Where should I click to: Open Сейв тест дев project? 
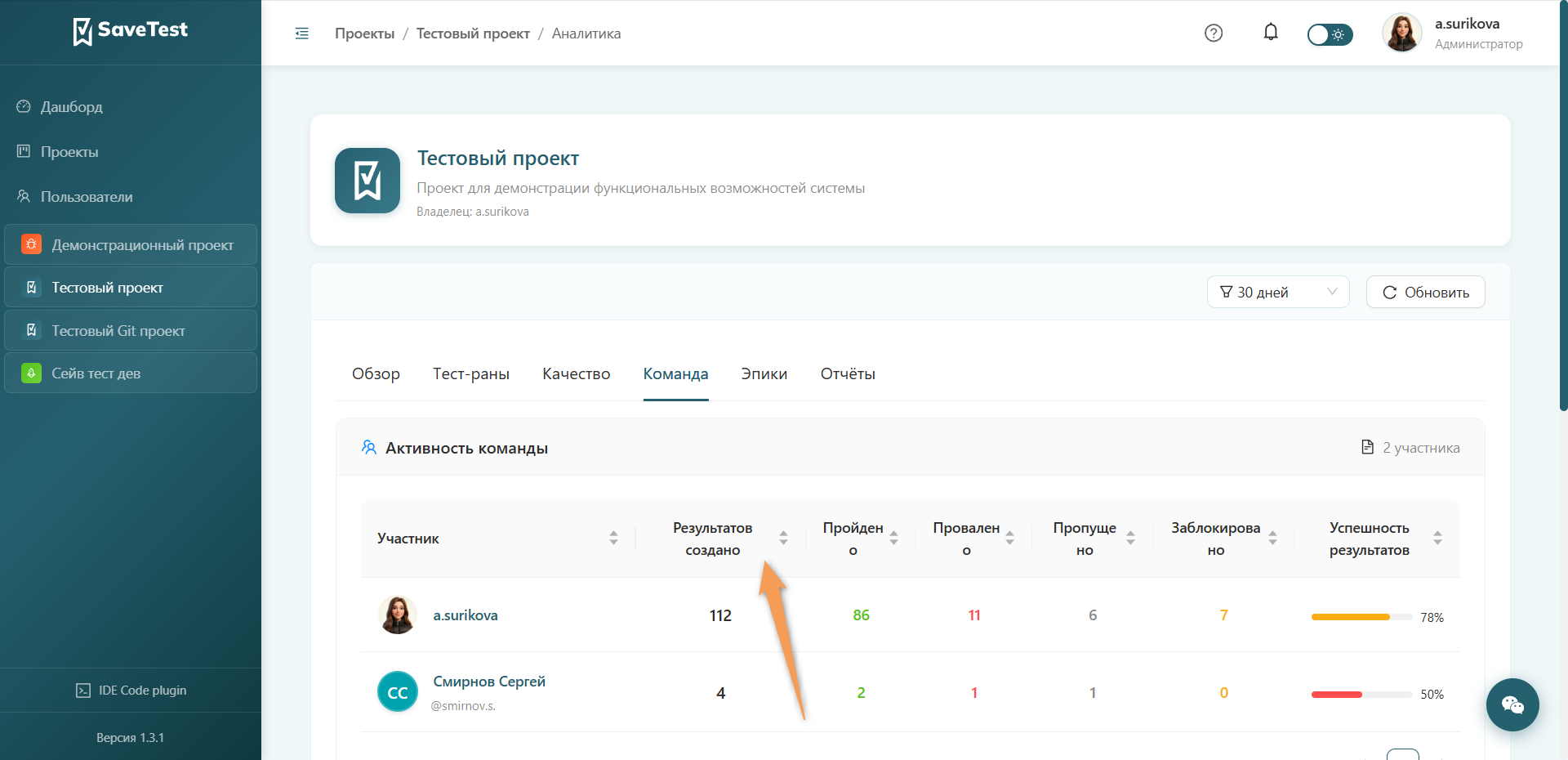(x=131, y=373)
